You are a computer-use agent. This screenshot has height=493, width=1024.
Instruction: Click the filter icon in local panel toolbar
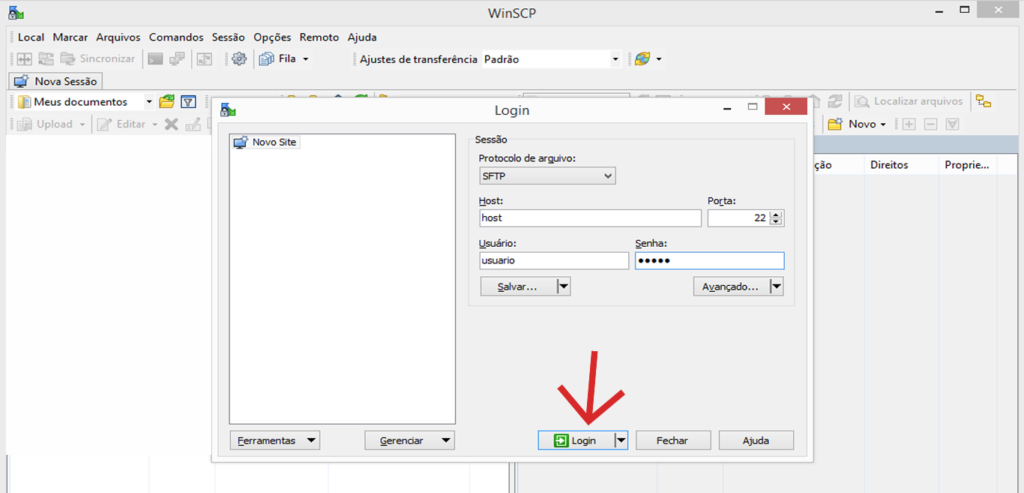tap(187, 102)
